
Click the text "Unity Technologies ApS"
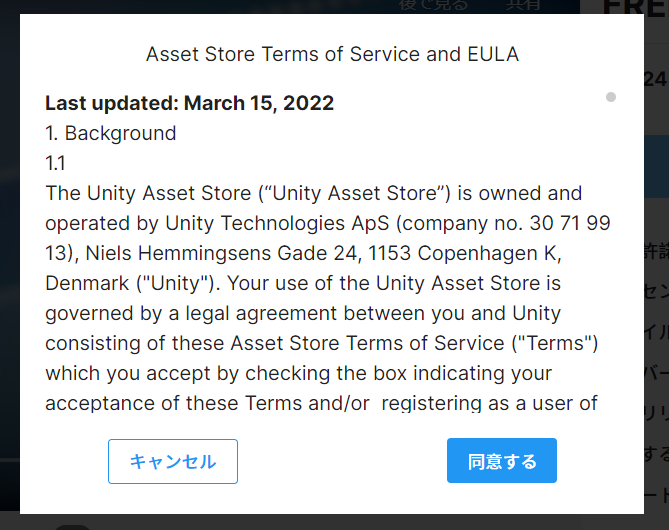tap(277, 223)
